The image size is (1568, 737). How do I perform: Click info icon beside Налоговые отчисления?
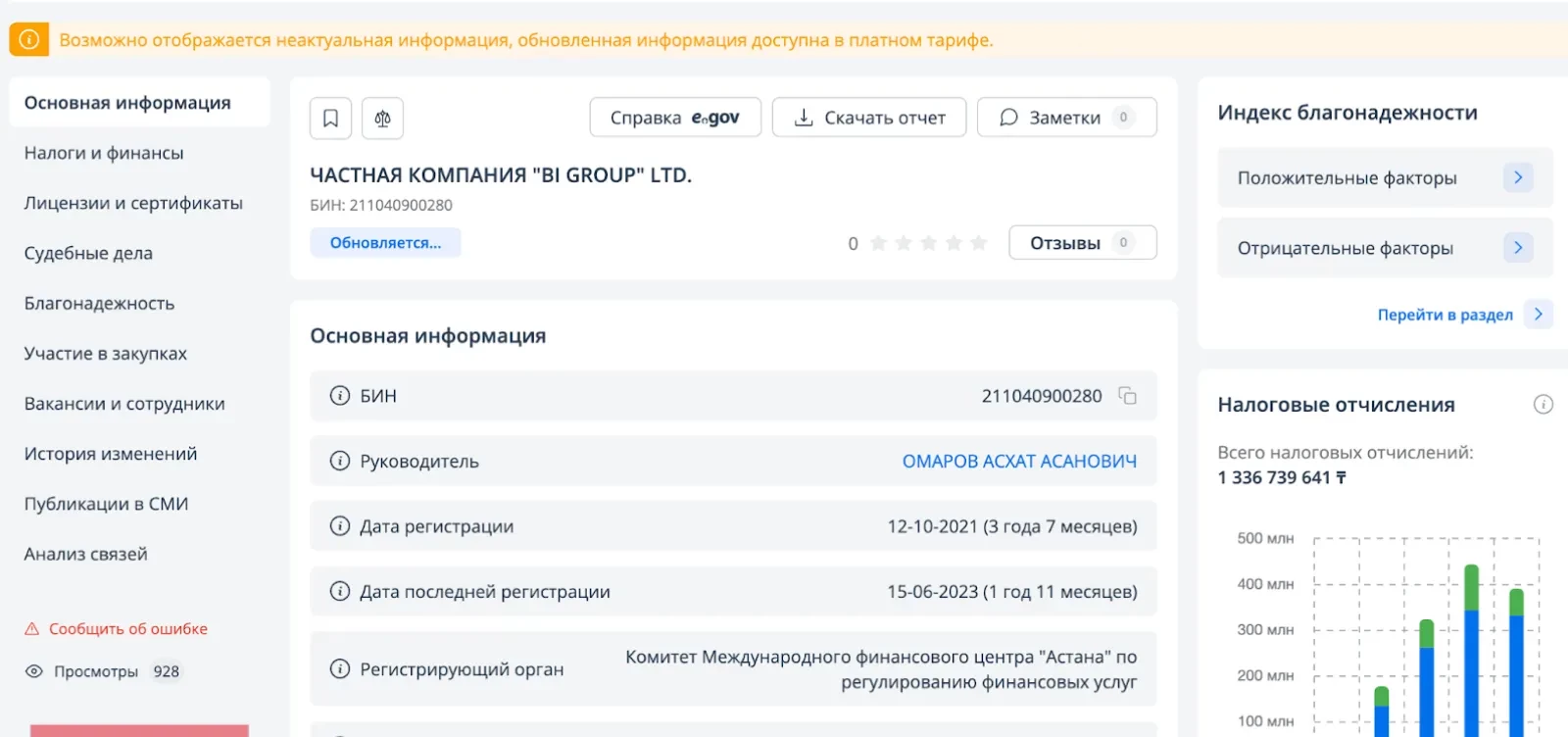[x=1543, y=405]
